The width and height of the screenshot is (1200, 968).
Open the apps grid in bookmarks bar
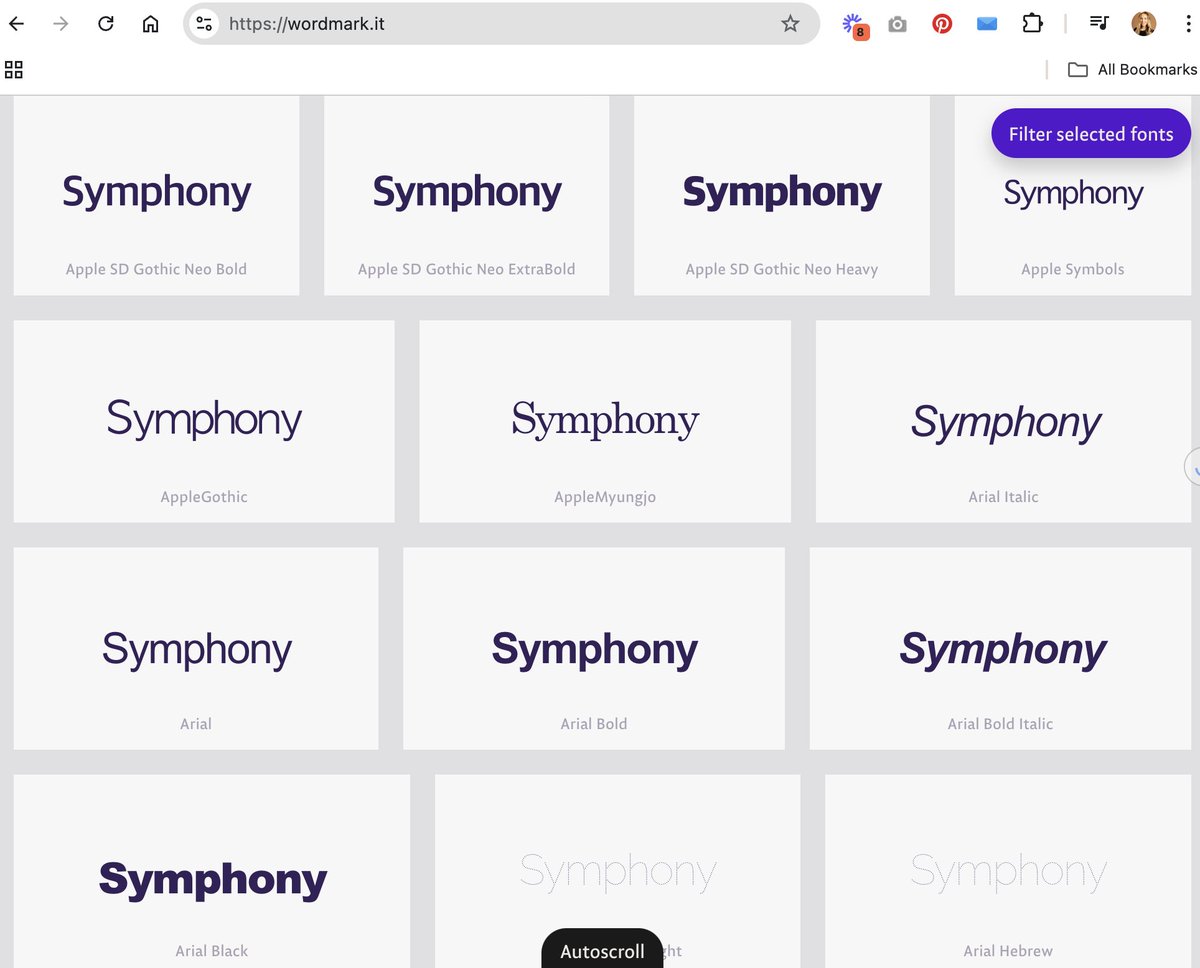pos(14,69)
